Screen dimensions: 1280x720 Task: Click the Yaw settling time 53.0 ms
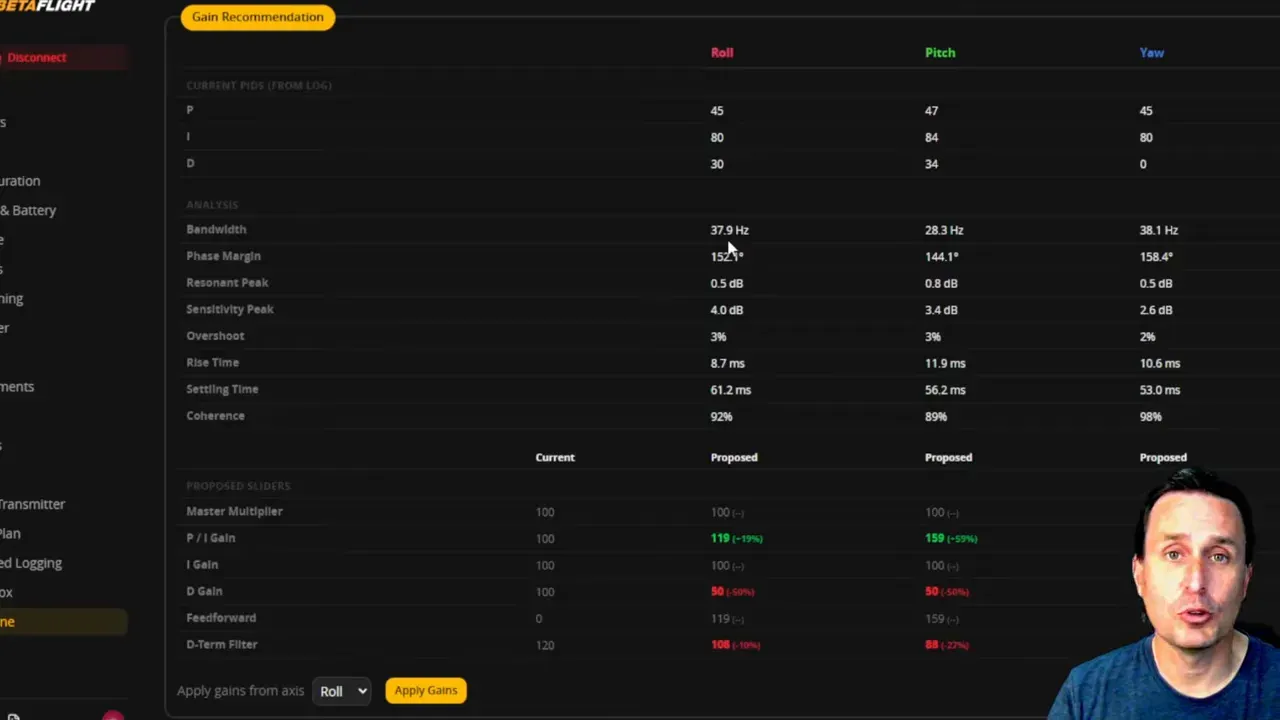coord(1160,390)
